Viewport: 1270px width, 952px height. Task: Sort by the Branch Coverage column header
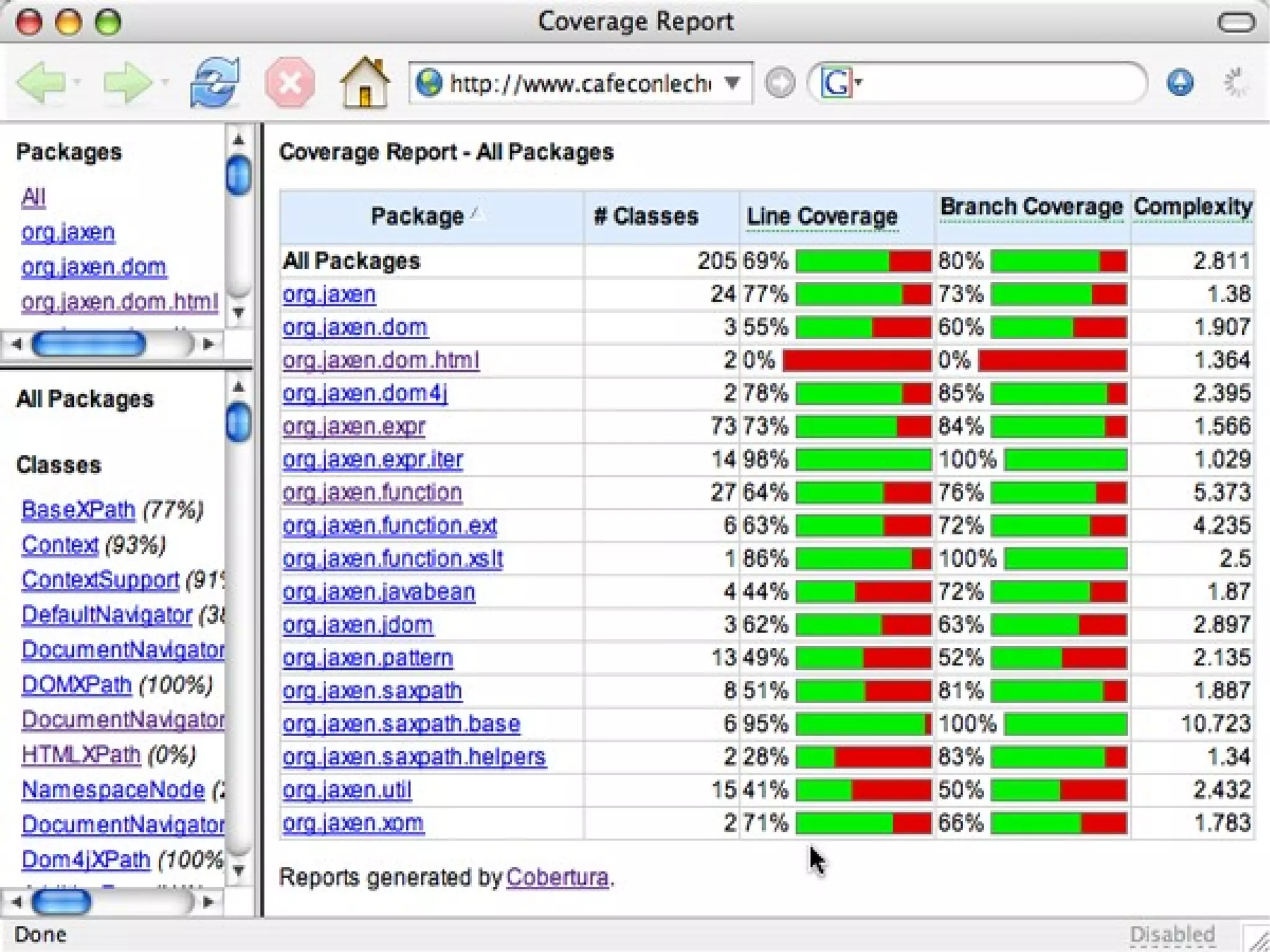coord(1031,207)
